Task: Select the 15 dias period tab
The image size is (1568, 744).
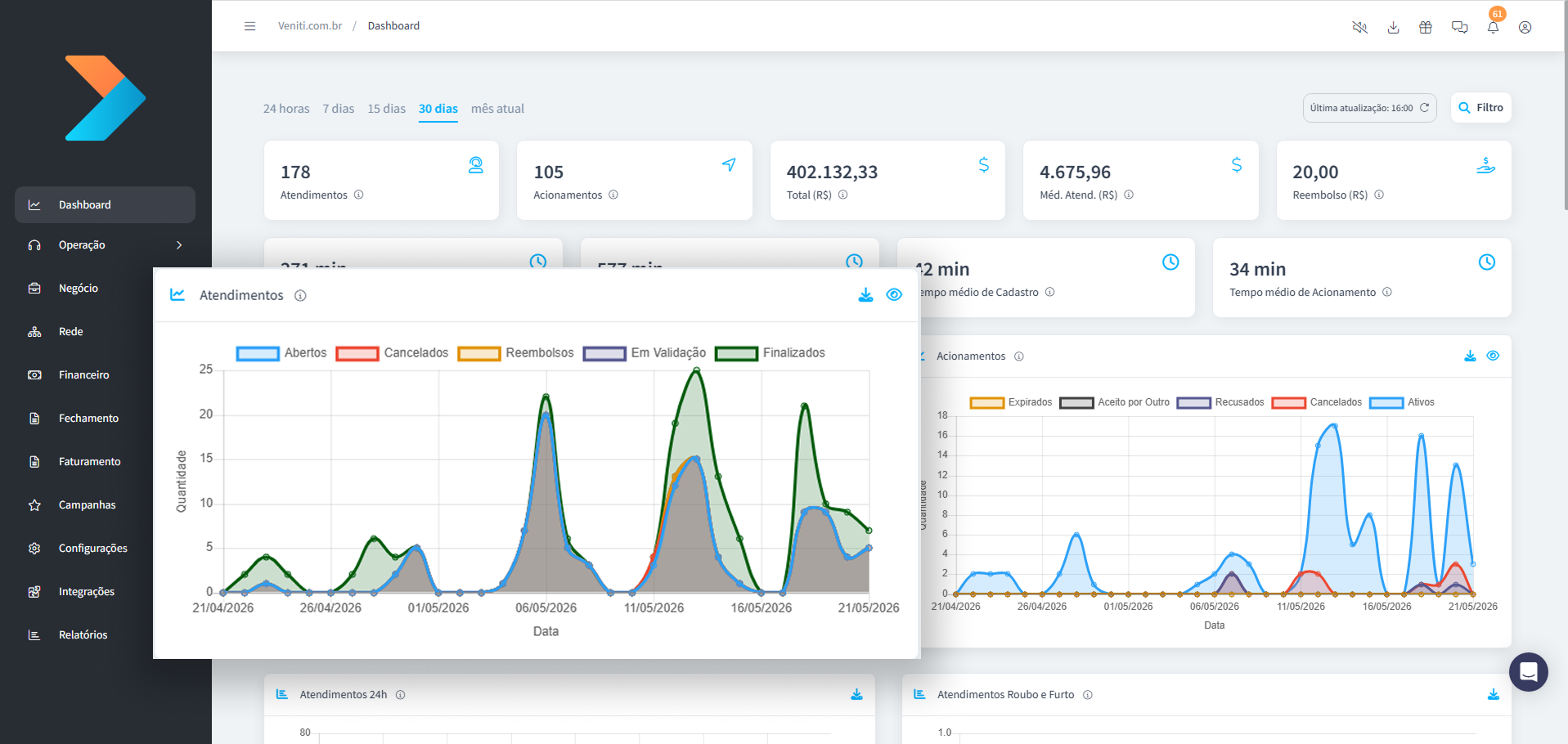Action: click(x=386, y=109)
